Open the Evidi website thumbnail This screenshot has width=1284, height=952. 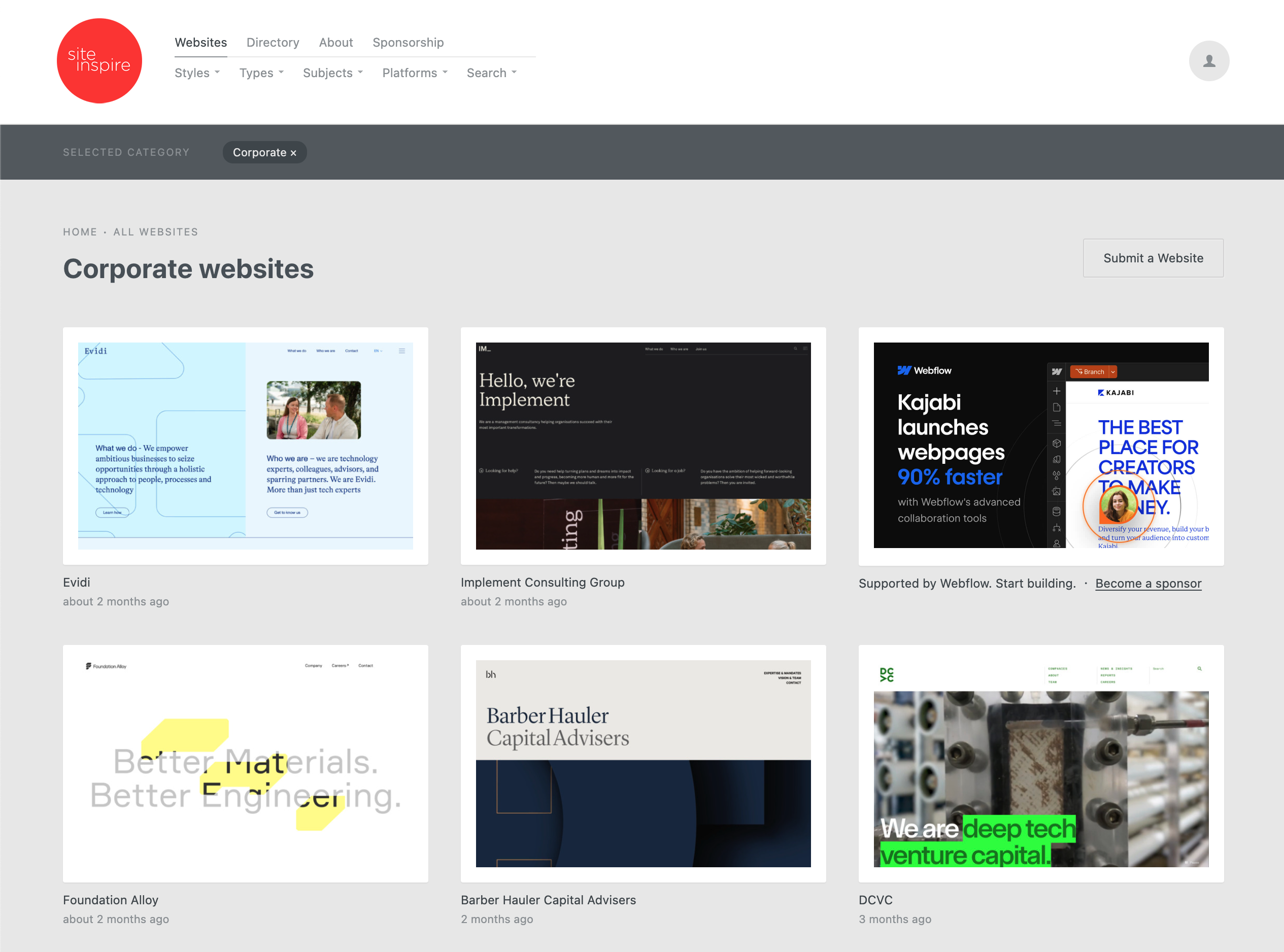pyautogui.click(x=246, y=446)
